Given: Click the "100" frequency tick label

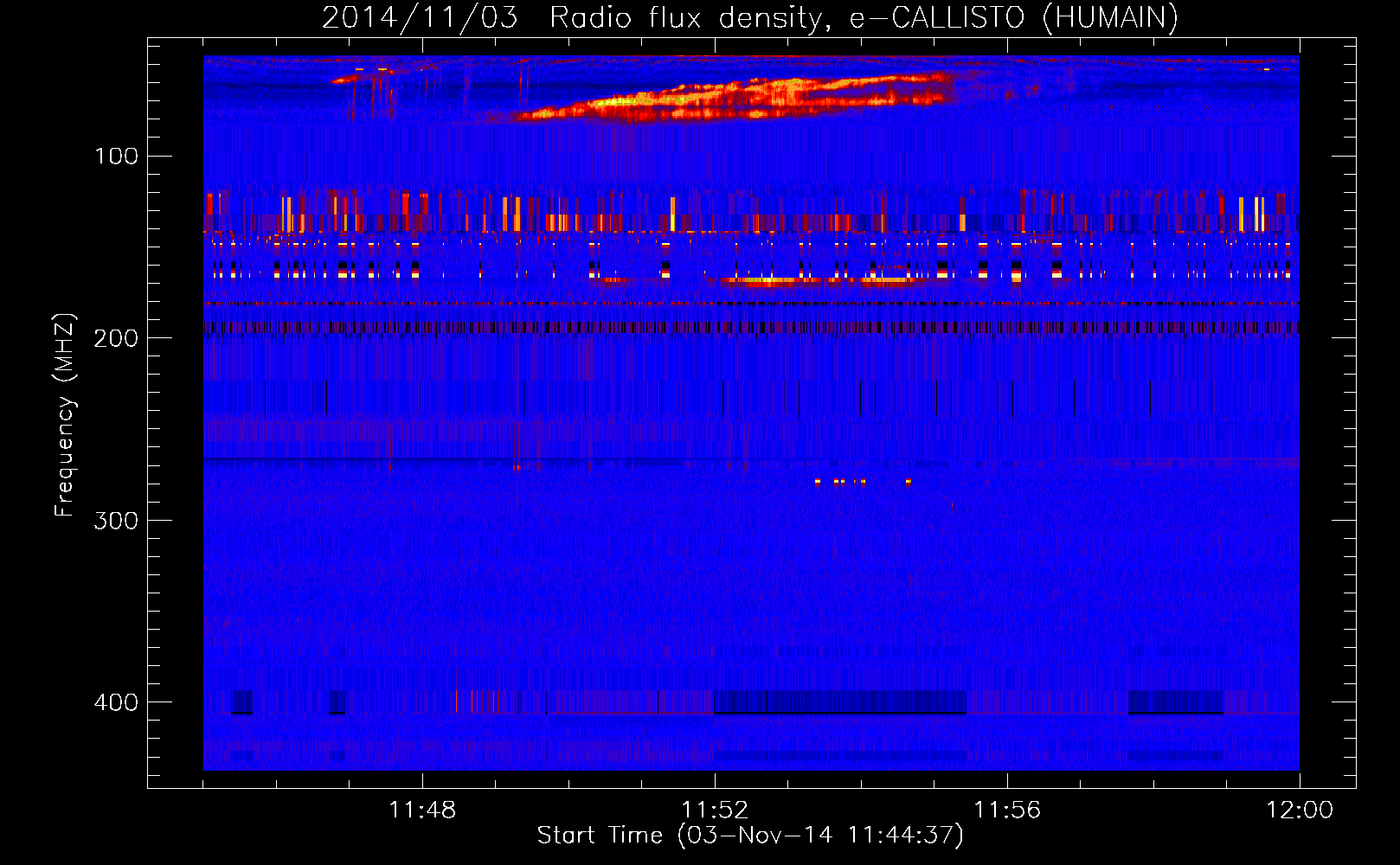Looking at the screenshot, I should (x=116, y=157).
